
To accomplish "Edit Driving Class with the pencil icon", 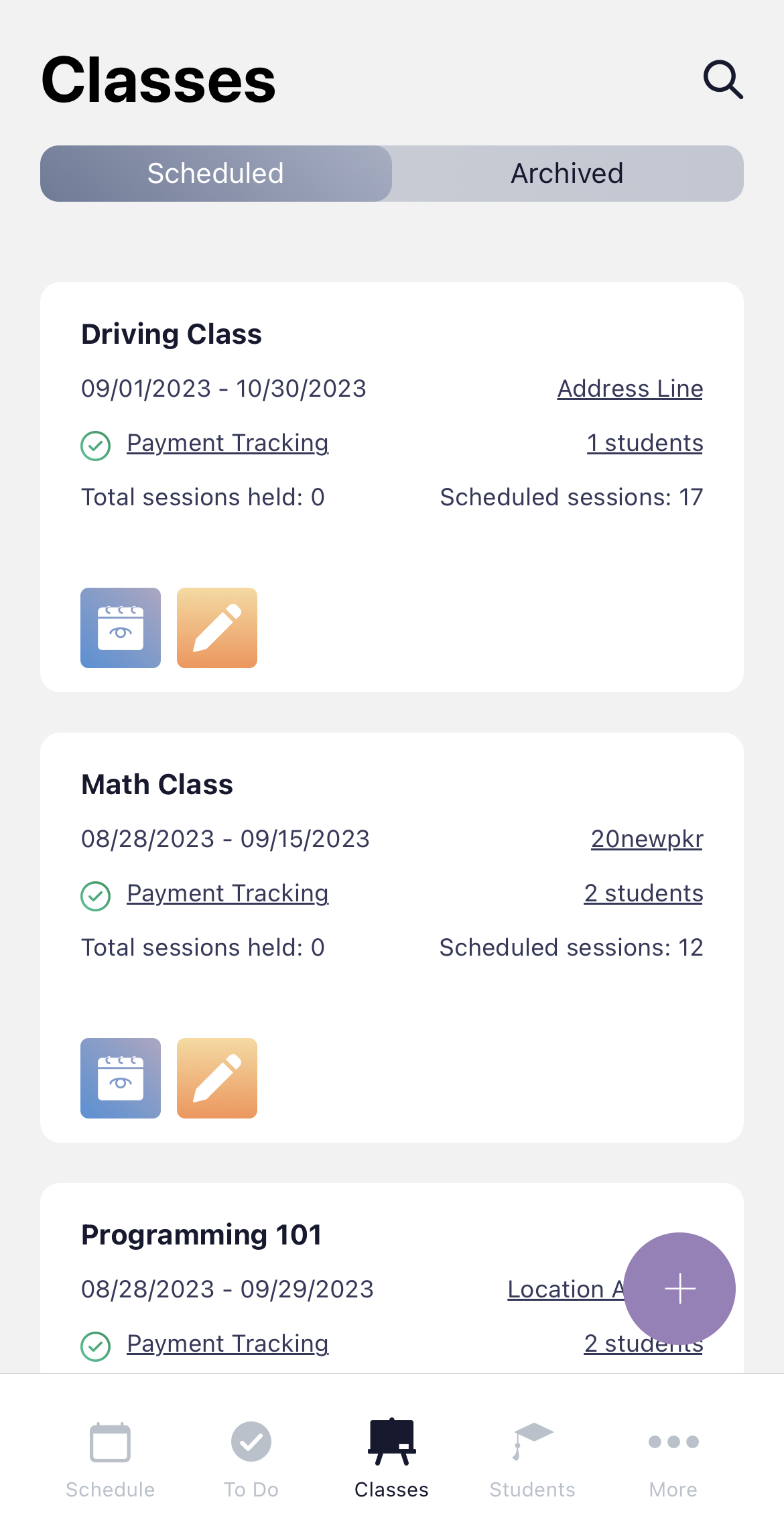I will pyautogui.click(x=216, y=627).
